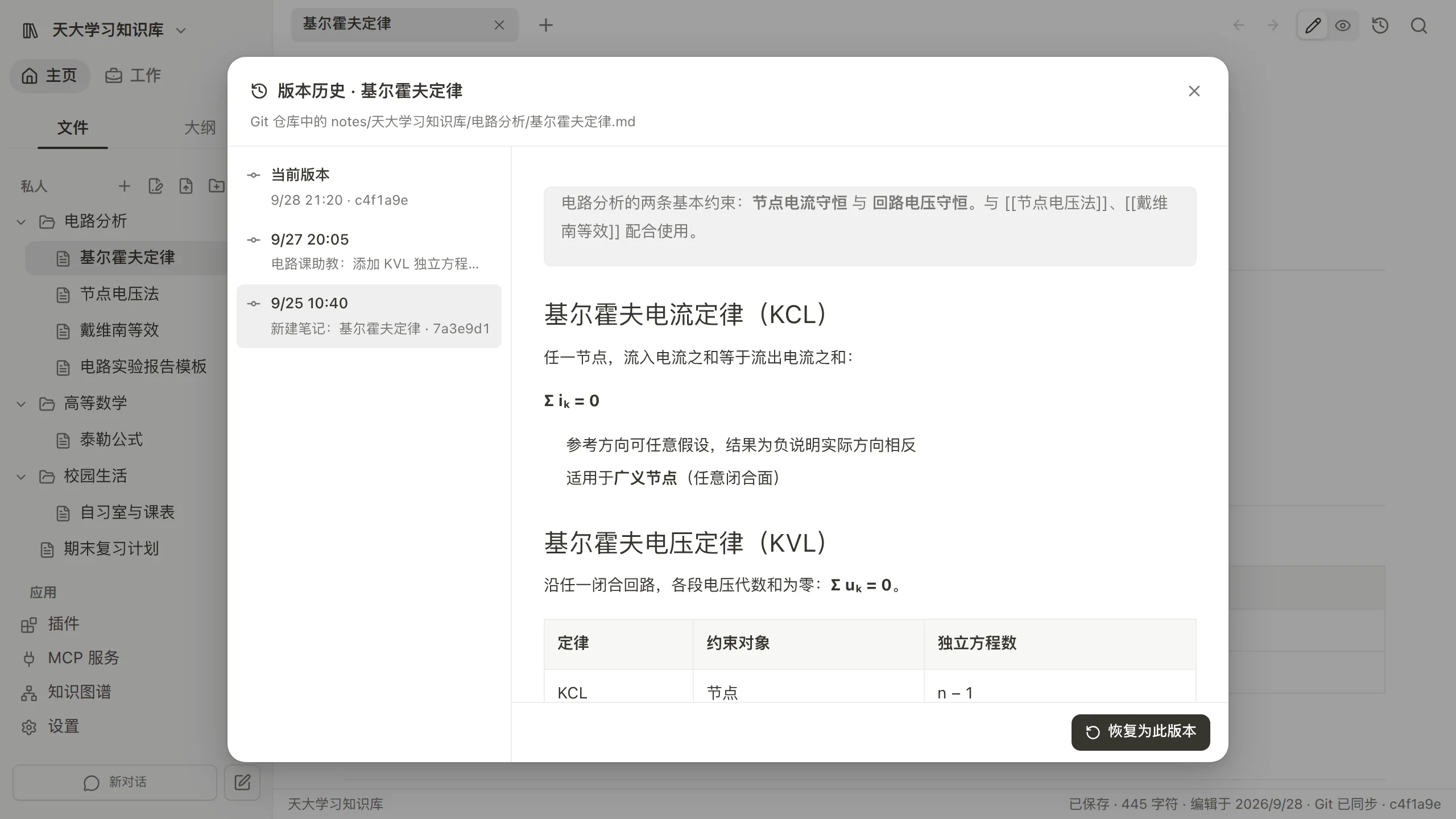1456x819 pixels.
Task: Open the 基尔霍夫定律 note in sidebar
Action: click(x=126, y=258)
